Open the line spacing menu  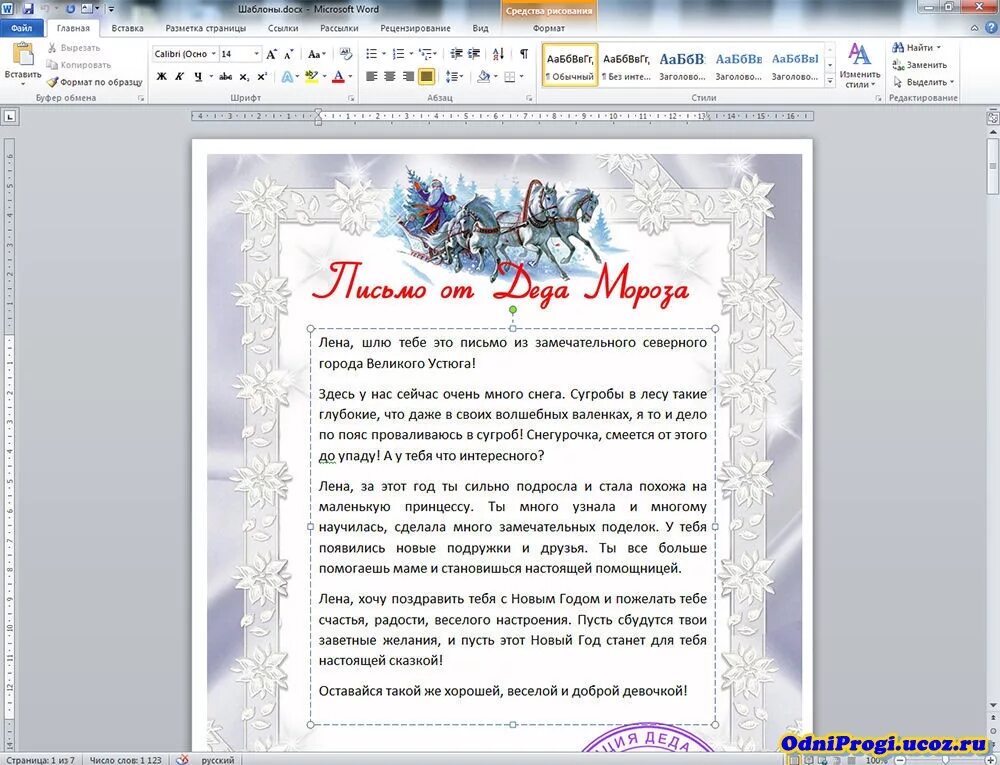(x=453, y=76)
